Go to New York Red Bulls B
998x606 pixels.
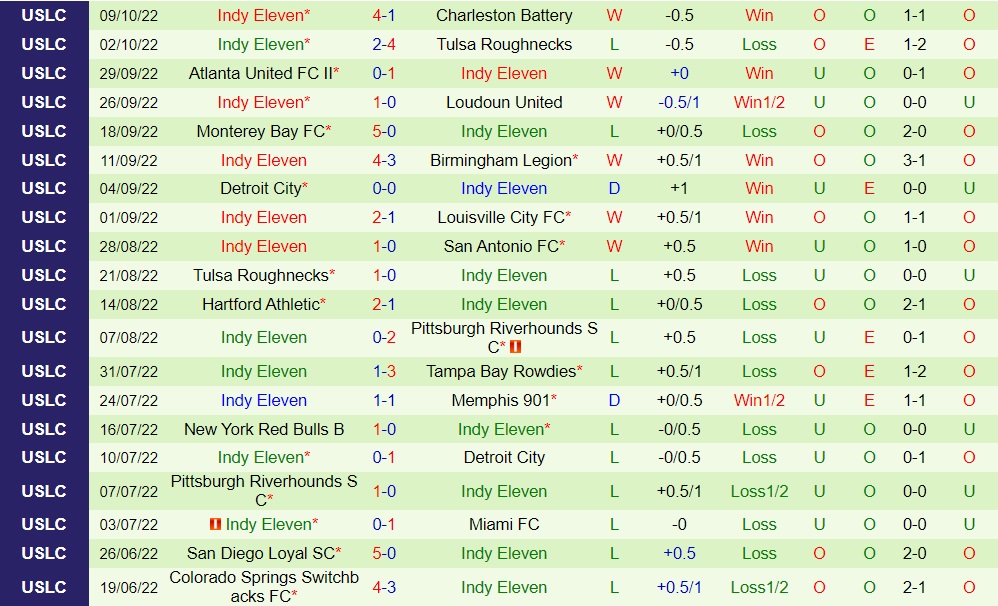(264, 430)
